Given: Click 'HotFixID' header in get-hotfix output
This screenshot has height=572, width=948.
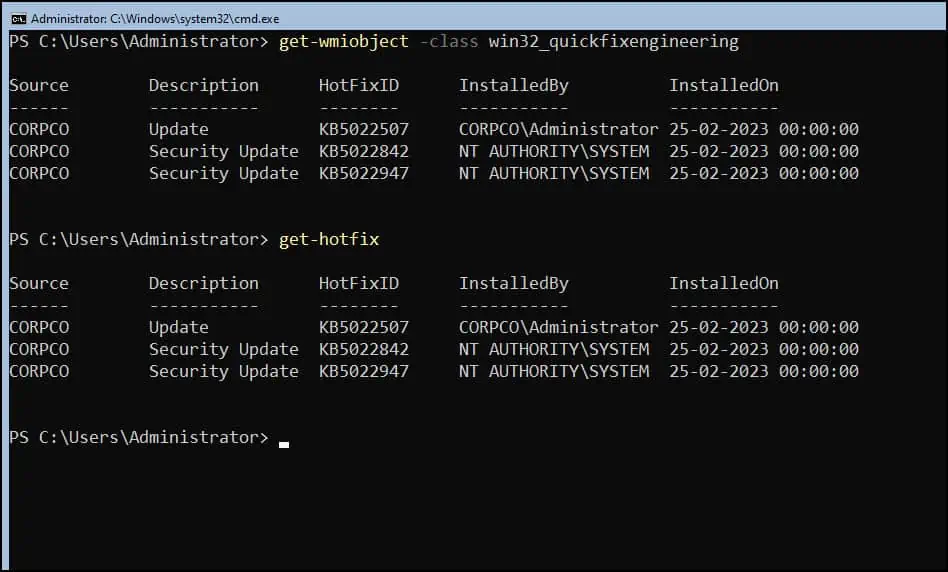Looking at the screenshot, I should point(359,284).
